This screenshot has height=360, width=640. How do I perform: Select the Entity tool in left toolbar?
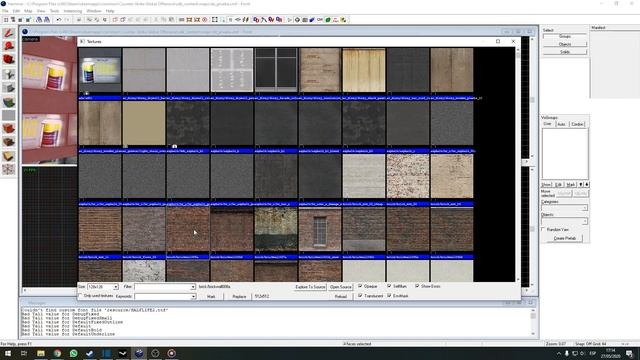tap(9, 74)
